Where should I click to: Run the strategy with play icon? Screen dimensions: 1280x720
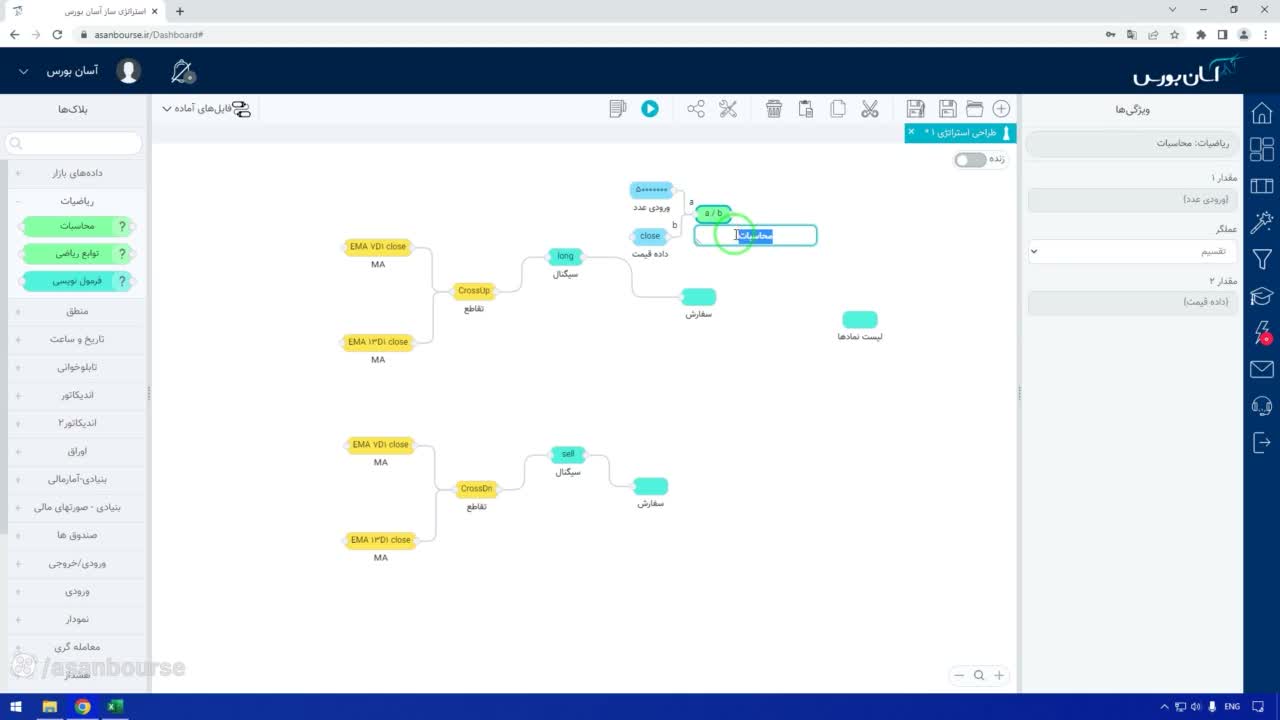click(x=650, y=109)
